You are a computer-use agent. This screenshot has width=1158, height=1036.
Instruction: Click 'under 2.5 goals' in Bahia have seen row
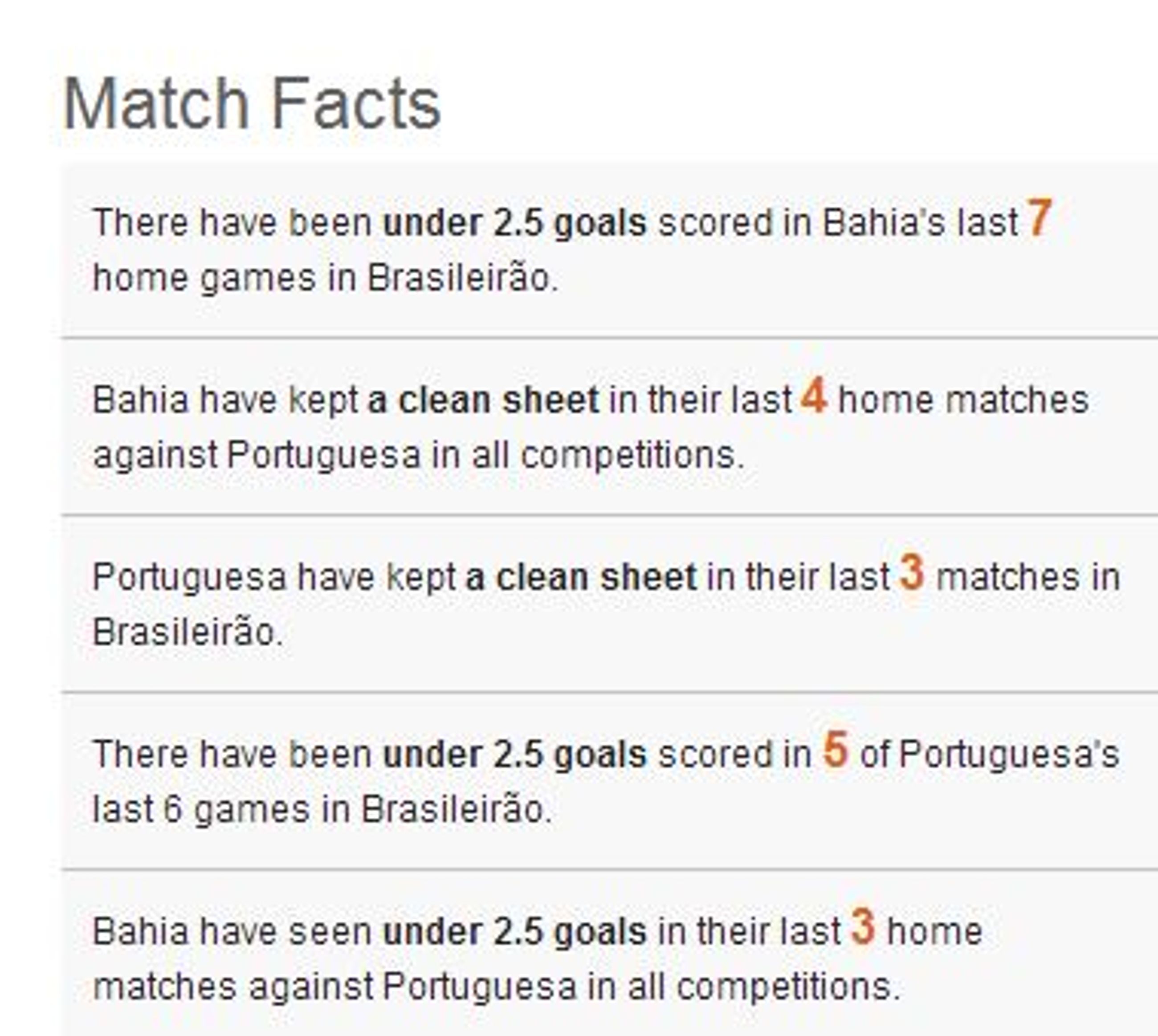pyautogui.click(x=515, y=932)
